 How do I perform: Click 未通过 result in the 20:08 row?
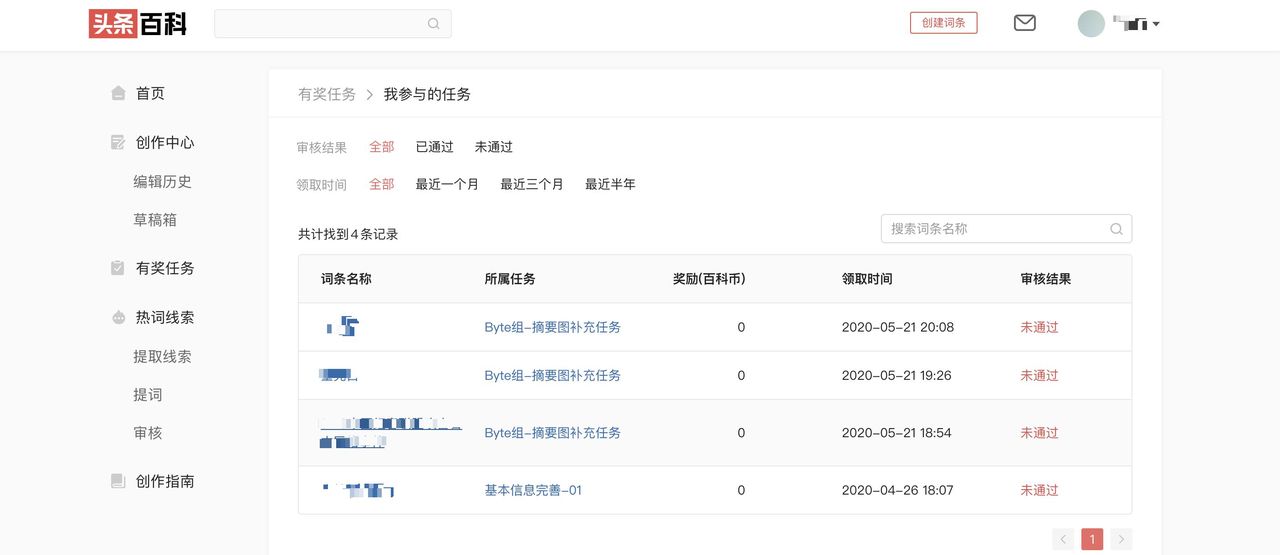1039,327
